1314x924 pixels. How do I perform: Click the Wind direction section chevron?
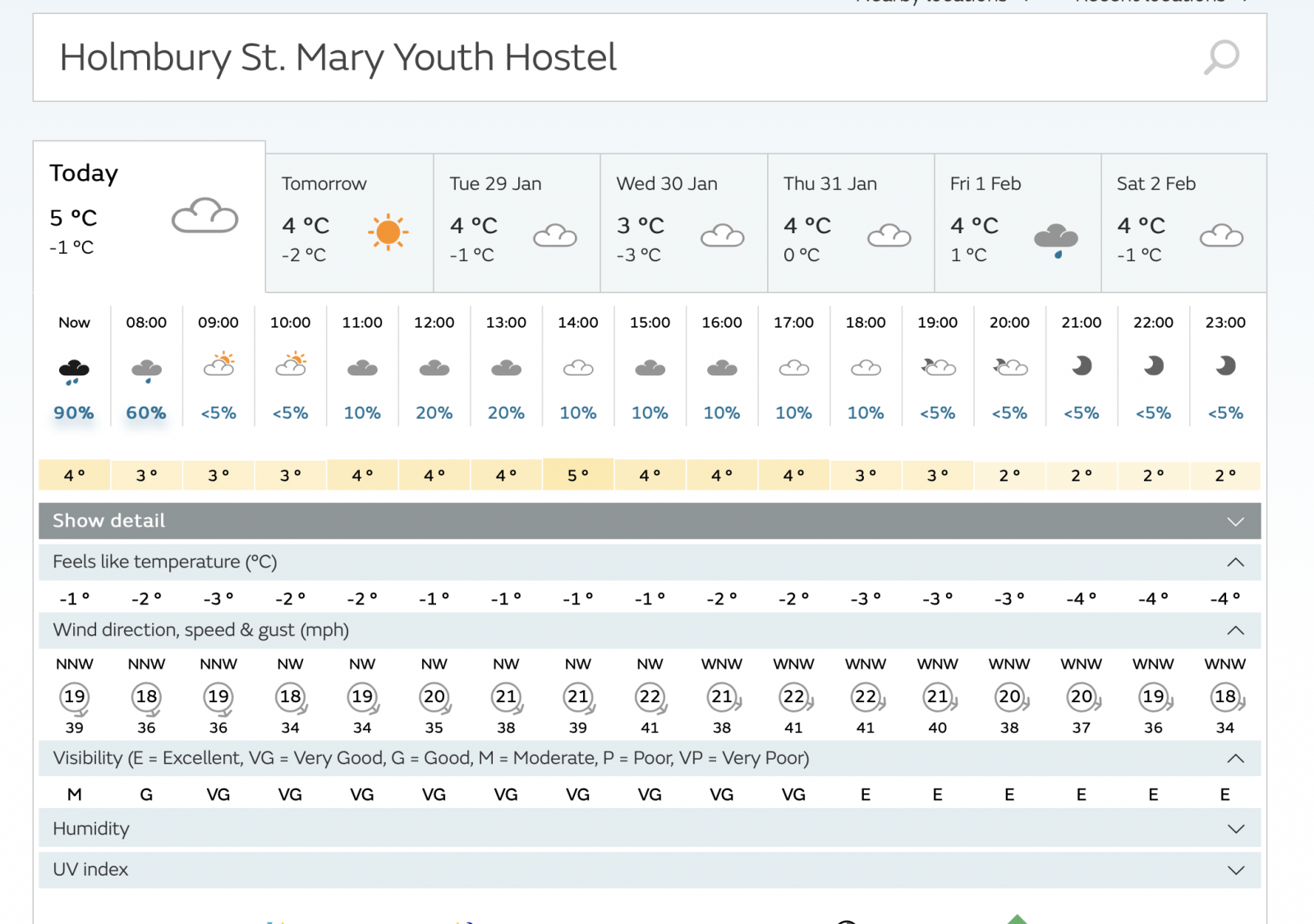[1235, 630]
